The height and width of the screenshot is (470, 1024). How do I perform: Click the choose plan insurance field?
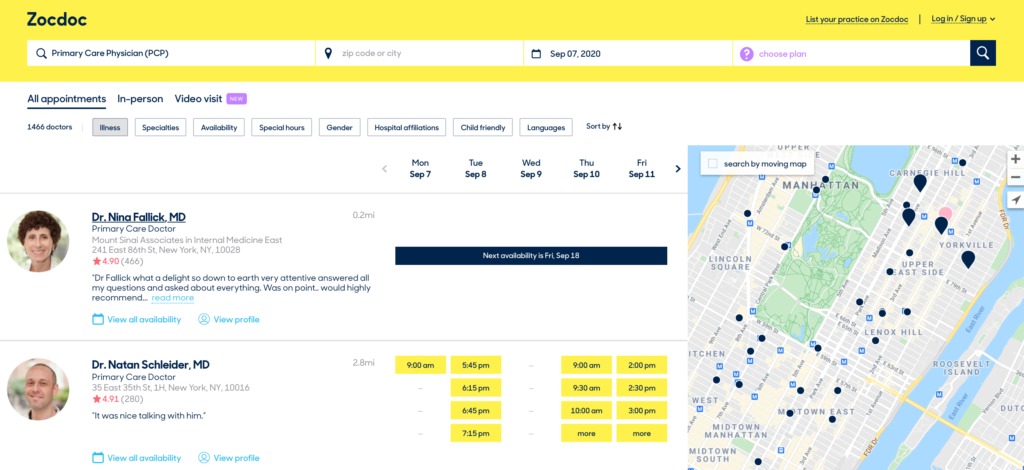pyautogui.click(x=851, y=53)
